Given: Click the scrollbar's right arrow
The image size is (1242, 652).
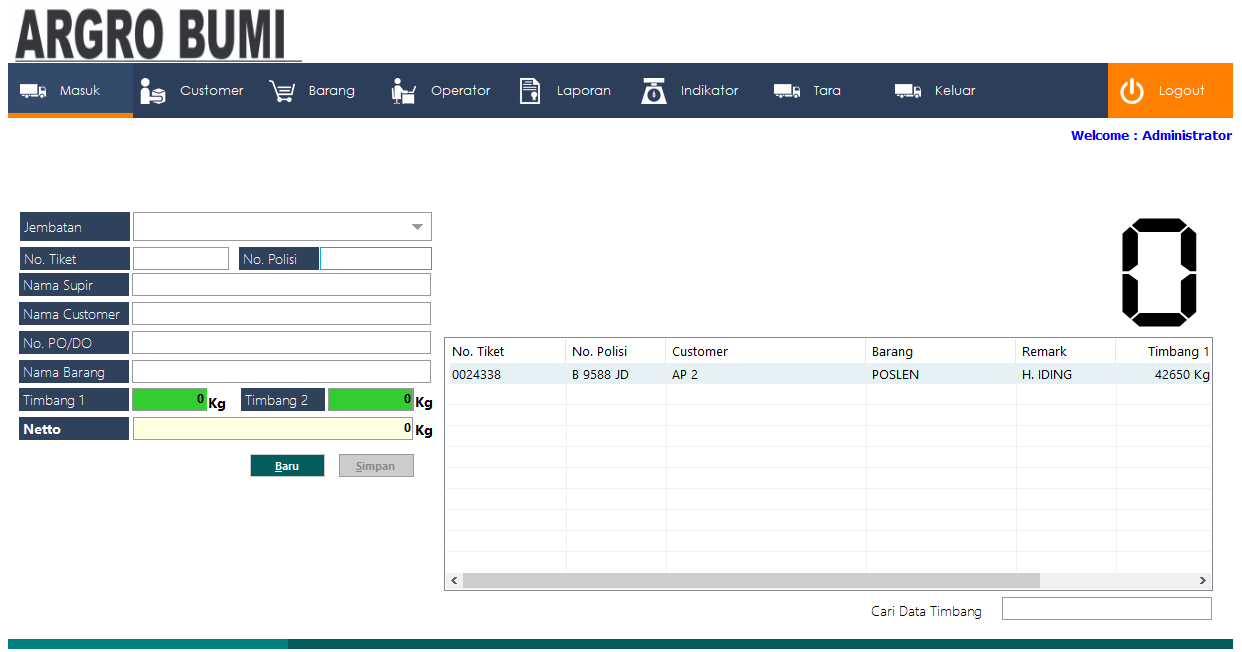Looking at the screenshot, I should [1203, 581].
